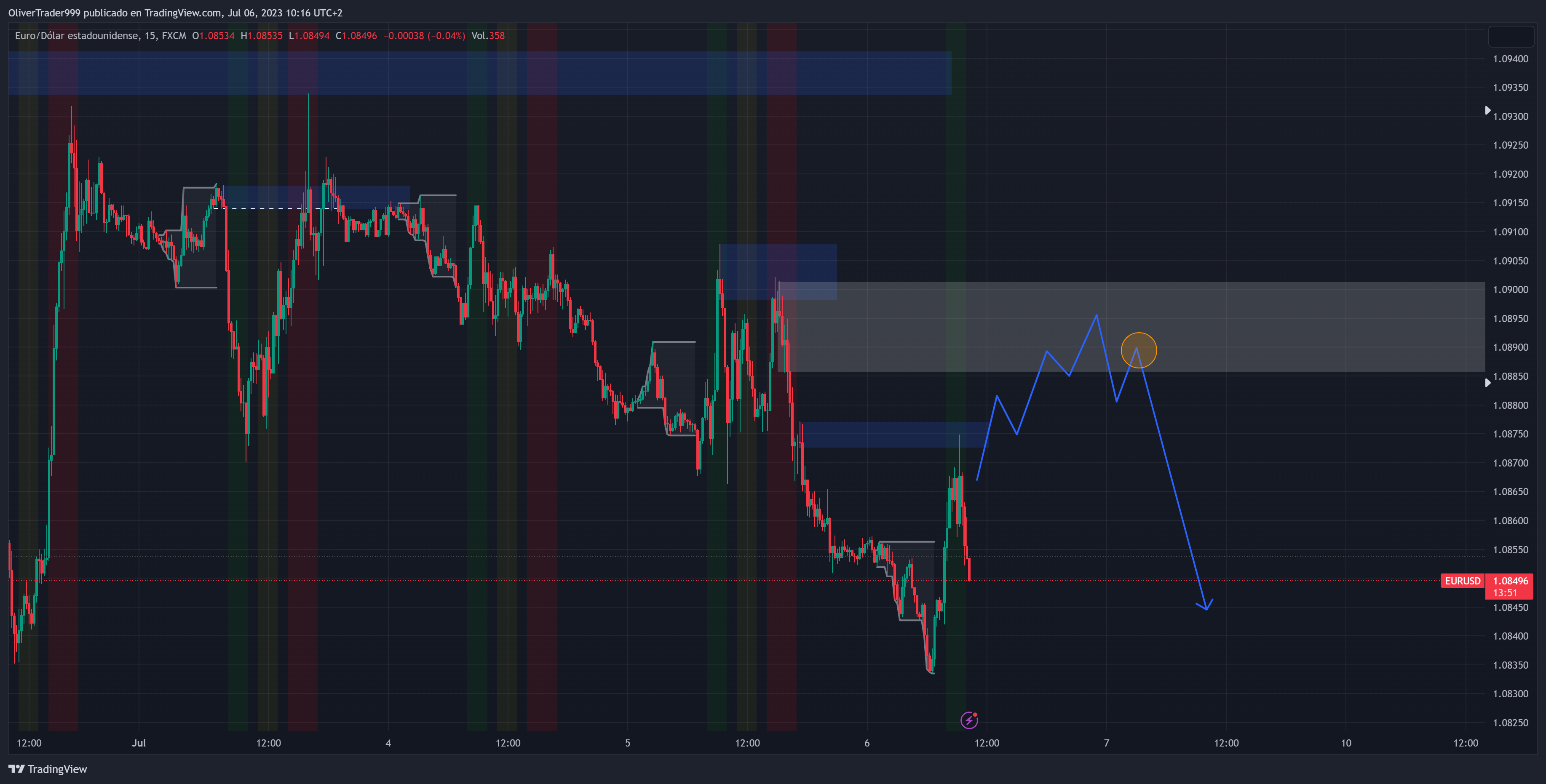Click the 1.09400 price axis label
The height and width of the screenshot is (784, 1546).
1510,59
